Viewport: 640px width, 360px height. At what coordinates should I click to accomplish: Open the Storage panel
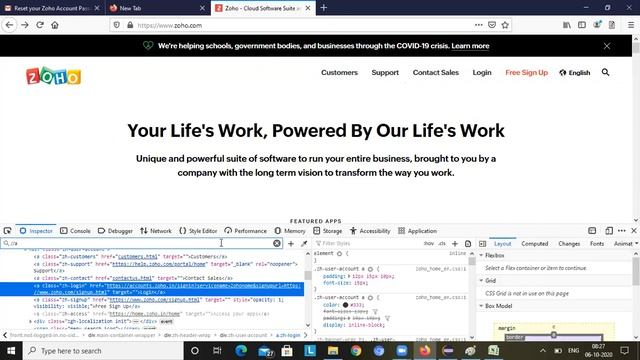(x=328, y=231)
